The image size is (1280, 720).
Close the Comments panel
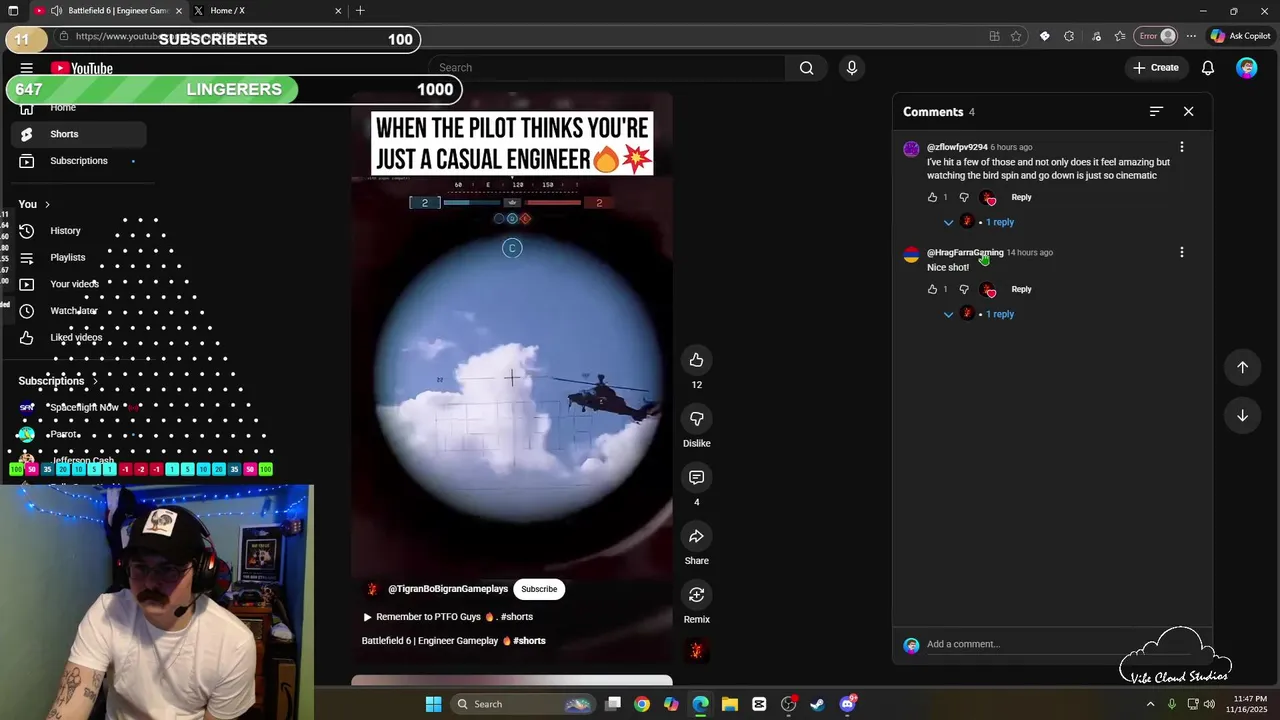[x=1189, y=112]
